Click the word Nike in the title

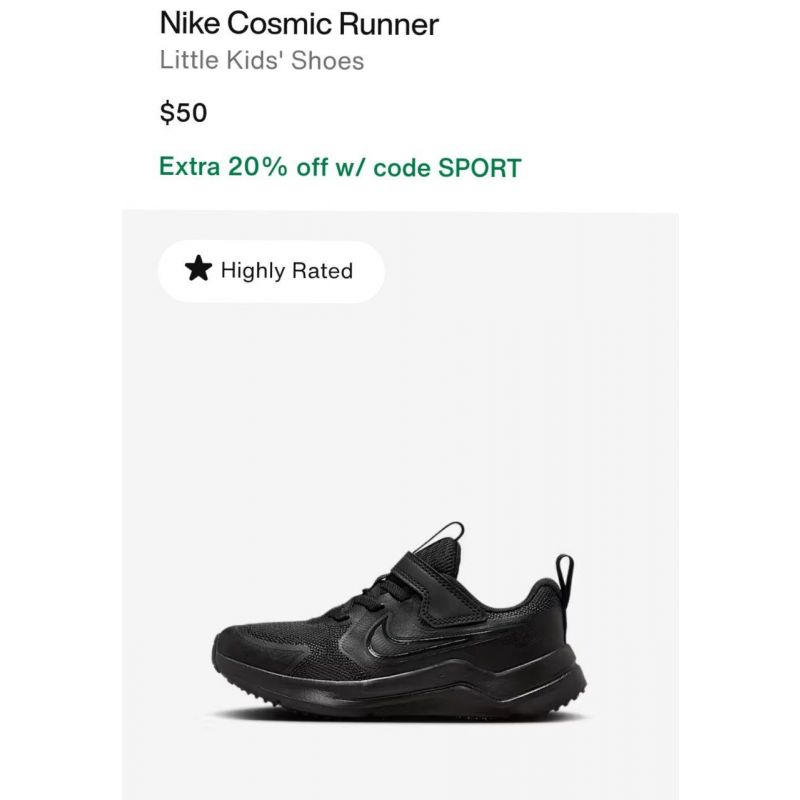(x=190, y=23)
